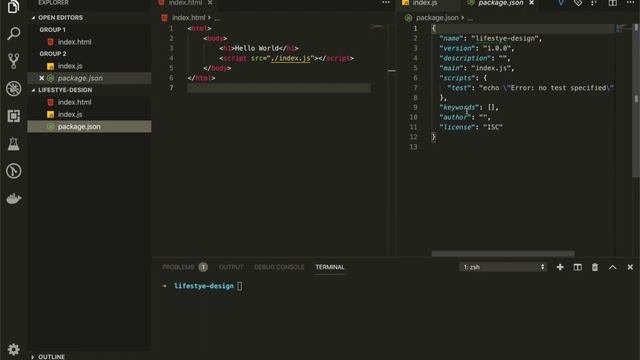Open the terminal selector dropdown showing zsh
Screen dimensions: 640x360
coord(503,267)
